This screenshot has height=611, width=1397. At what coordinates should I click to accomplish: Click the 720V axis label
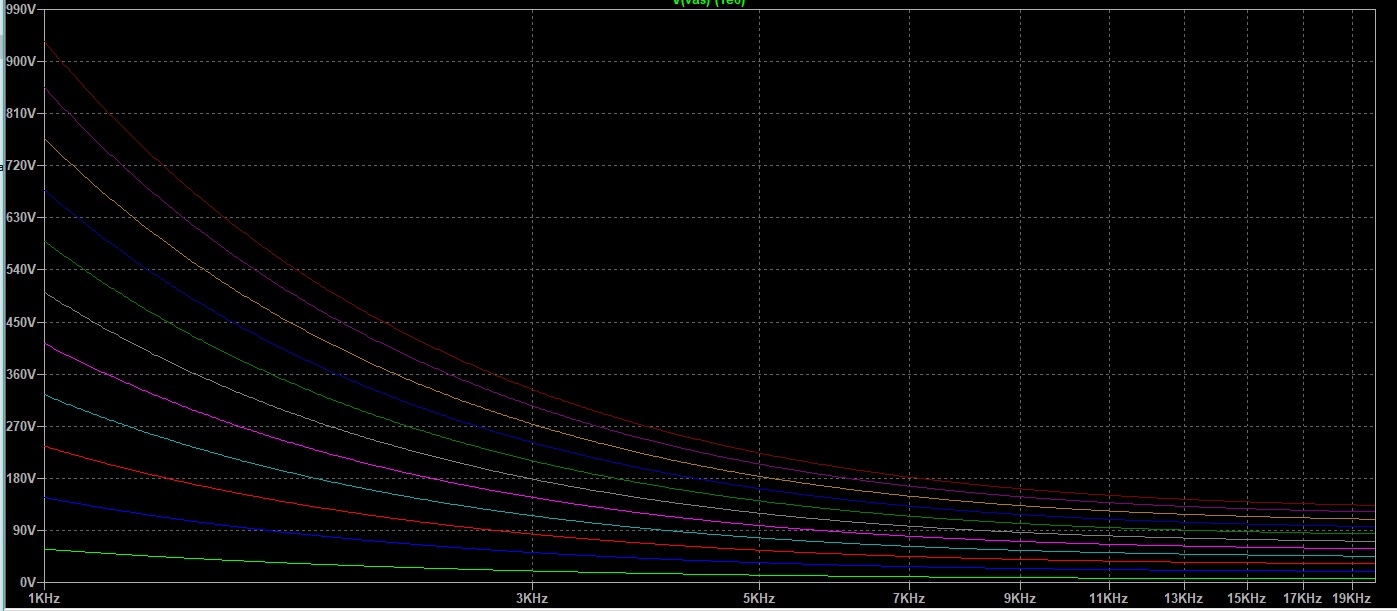(x=19, y=166)
